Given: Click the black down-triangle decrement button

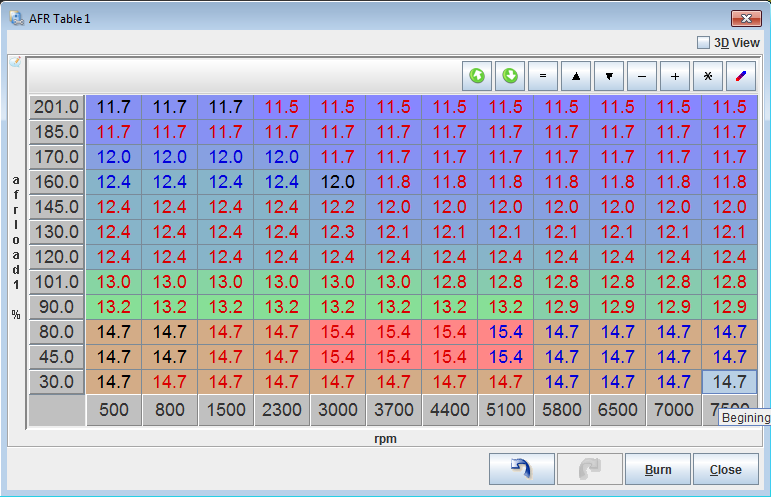Looking at the screenshot, I should [x=609, y=76].
